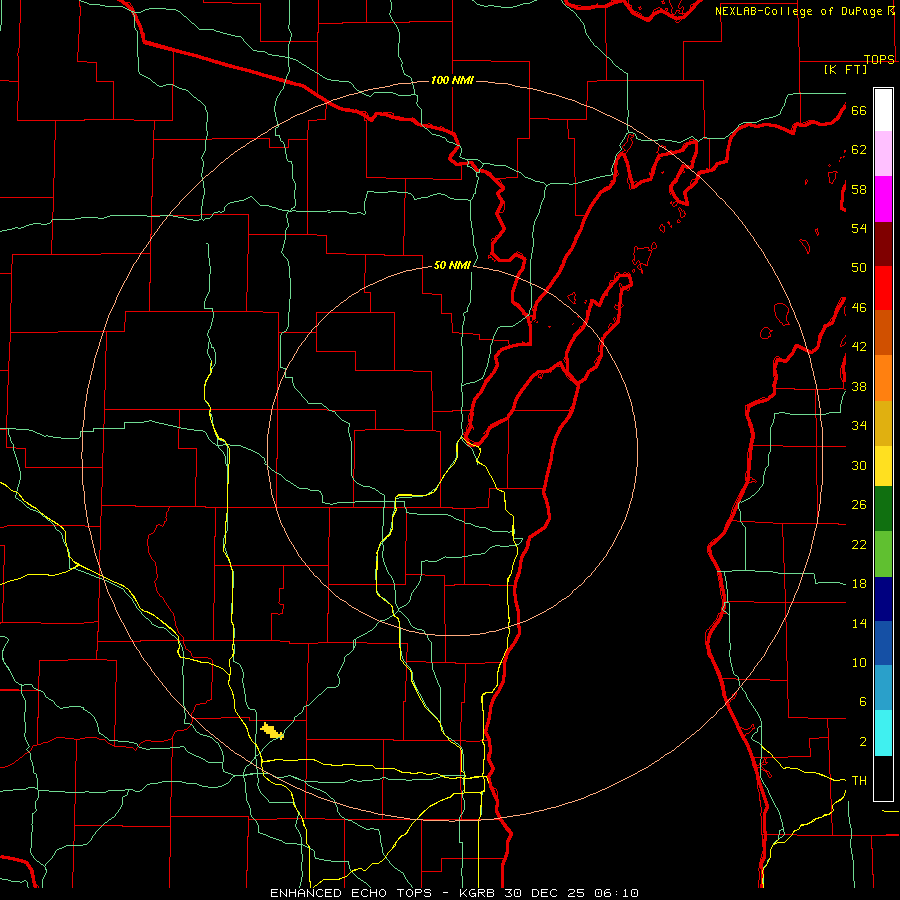This screenshot has height=900, width=900.
Task: Select the light green legend color block
Action: coord(883,554)
